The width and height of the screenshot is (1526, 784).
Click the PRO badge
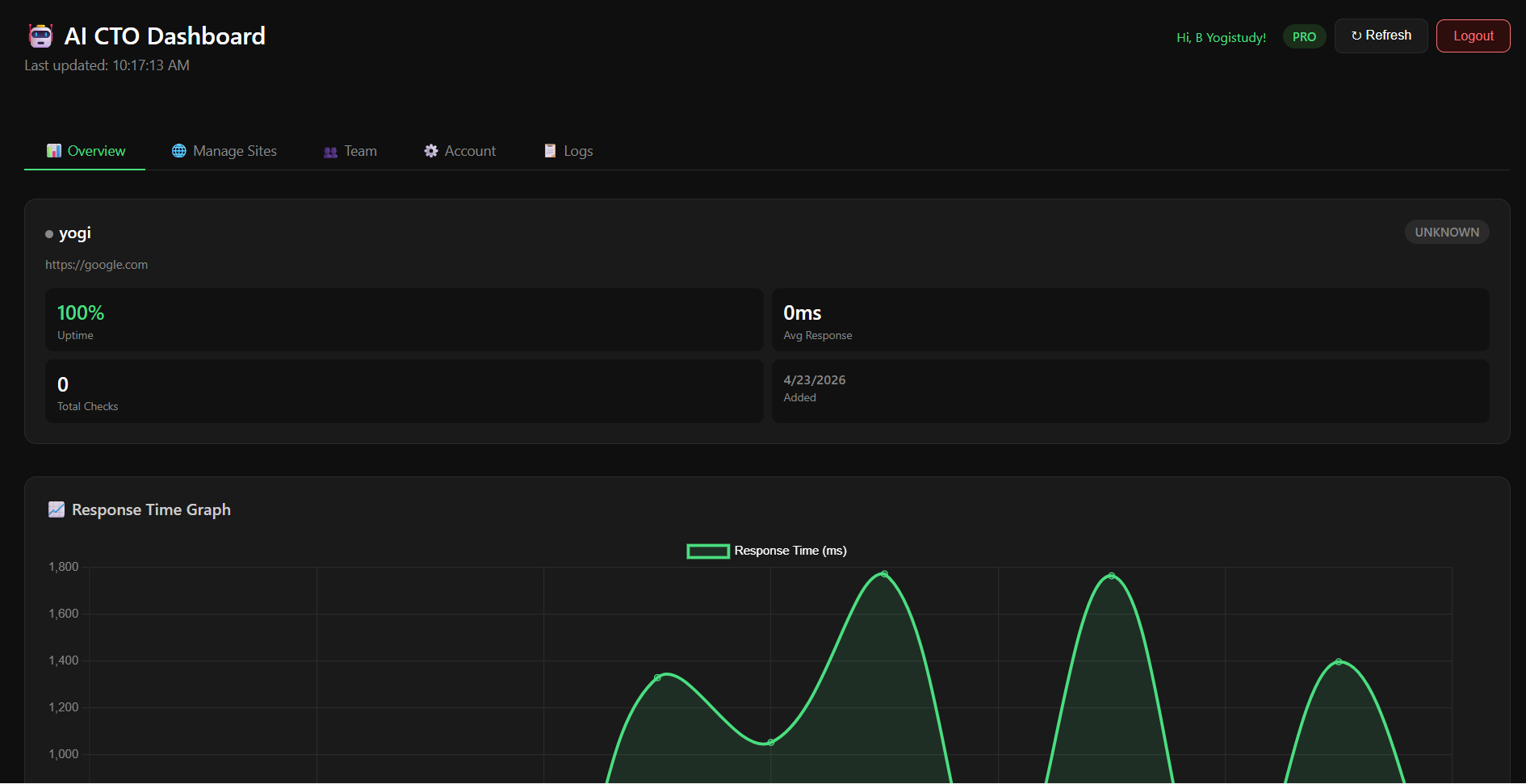1304,37
